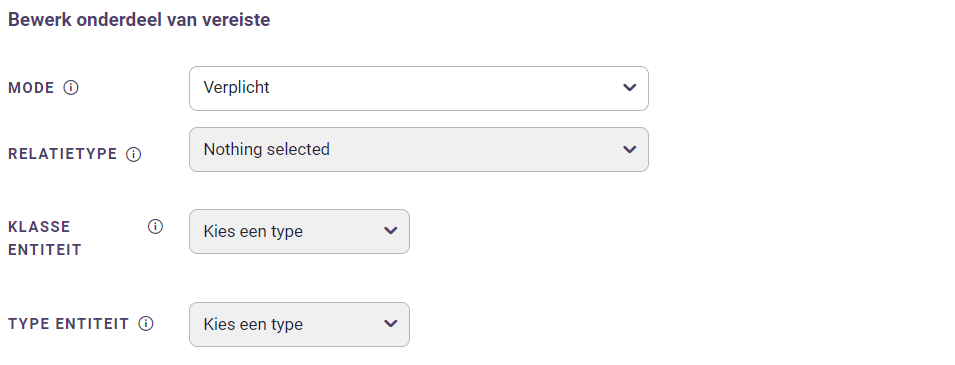Click the heading Bewerk onderdeel van vereiste
This screenshot has height=365, width=955.
point(139,19)
